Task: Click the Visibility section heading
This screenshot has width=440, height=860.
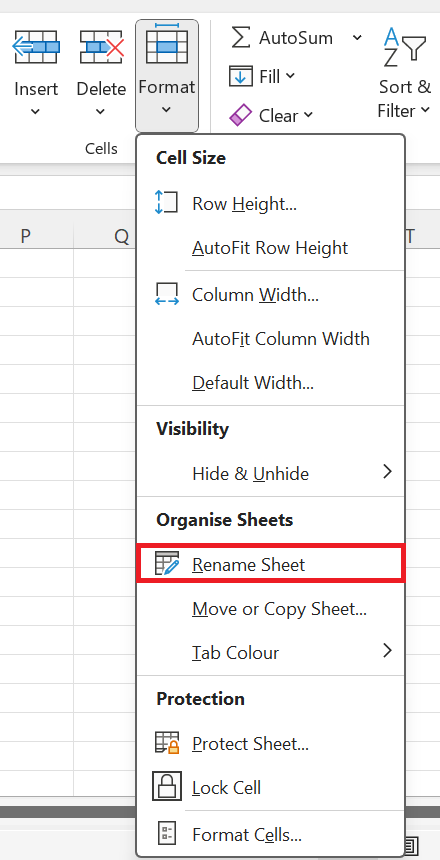Action: tap(192, 428)
